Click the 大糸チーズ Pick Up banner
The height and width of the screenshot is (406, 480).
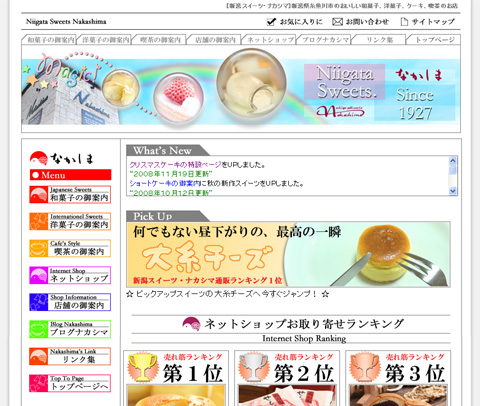click(288, 255)
